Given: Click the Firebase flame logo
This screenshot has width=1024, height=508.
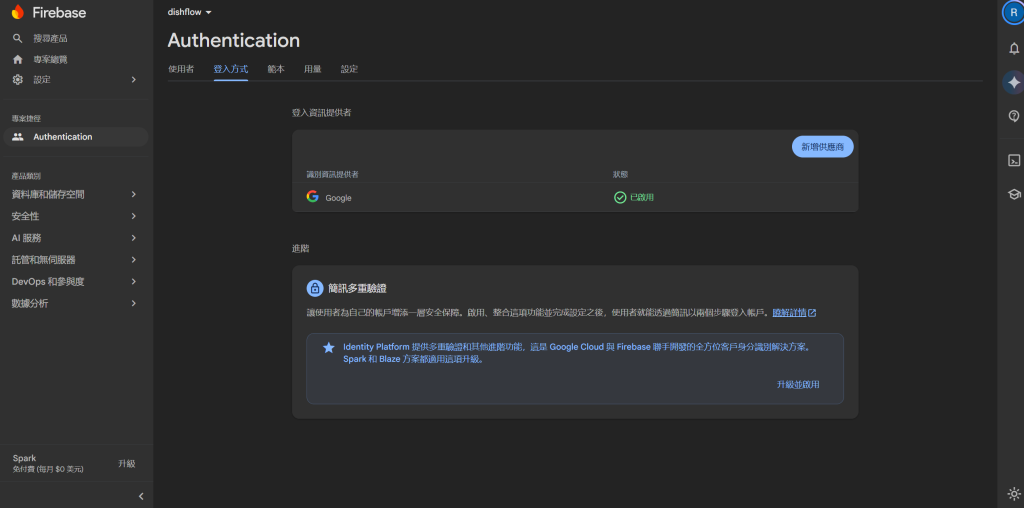Looking at the screenshot, I should coord(18,12).
